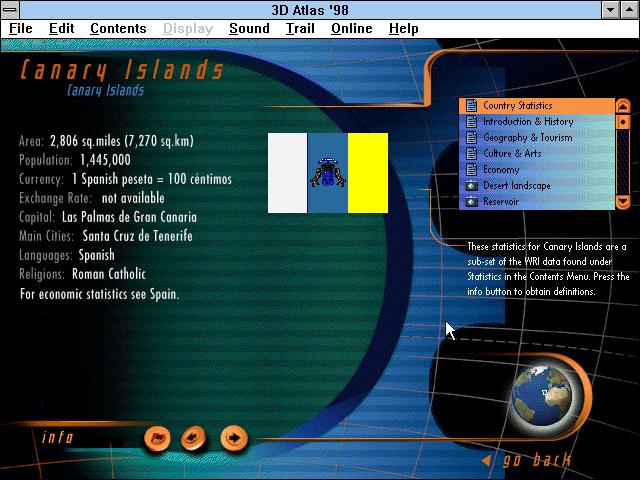The height and width of the screenshot is (480, 640).
Task: Minimize the 3D Atlas '98 window
Action: click(611, 10)
